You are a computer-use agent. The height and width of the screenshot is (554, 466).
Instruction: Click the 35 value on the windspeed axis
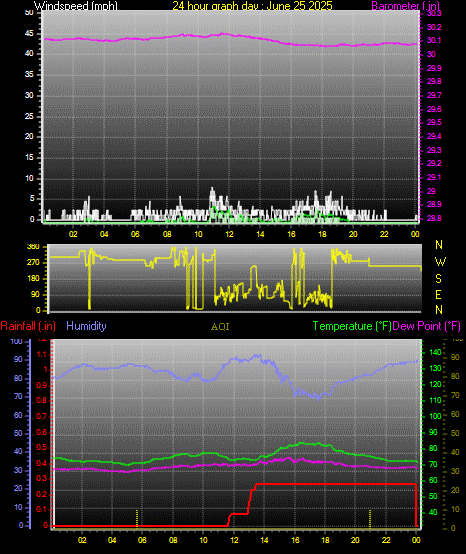[x=29, y=75]
